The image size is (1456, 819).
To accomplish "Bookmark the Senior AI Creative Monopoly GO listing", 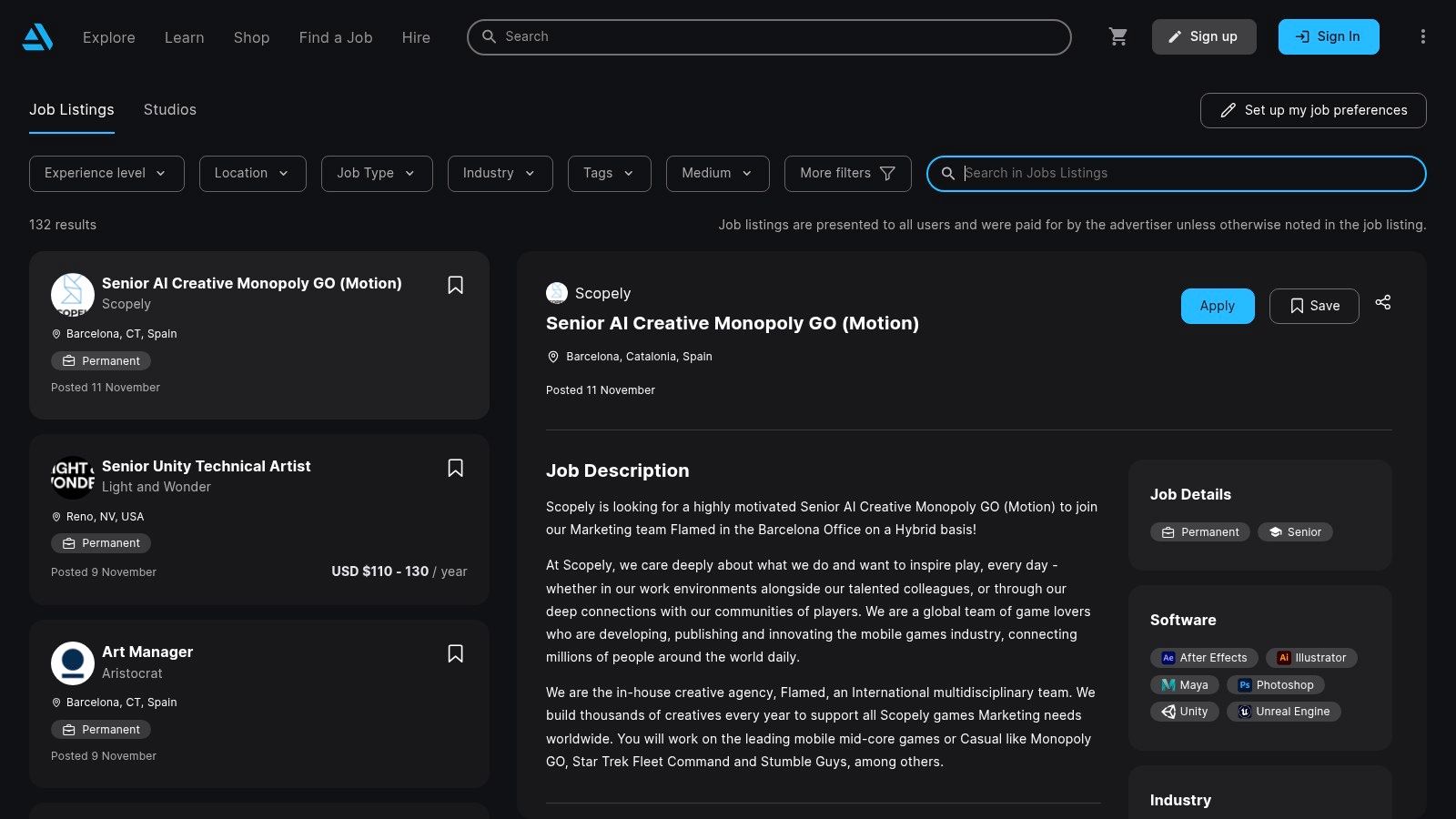I will pos(456,285).
